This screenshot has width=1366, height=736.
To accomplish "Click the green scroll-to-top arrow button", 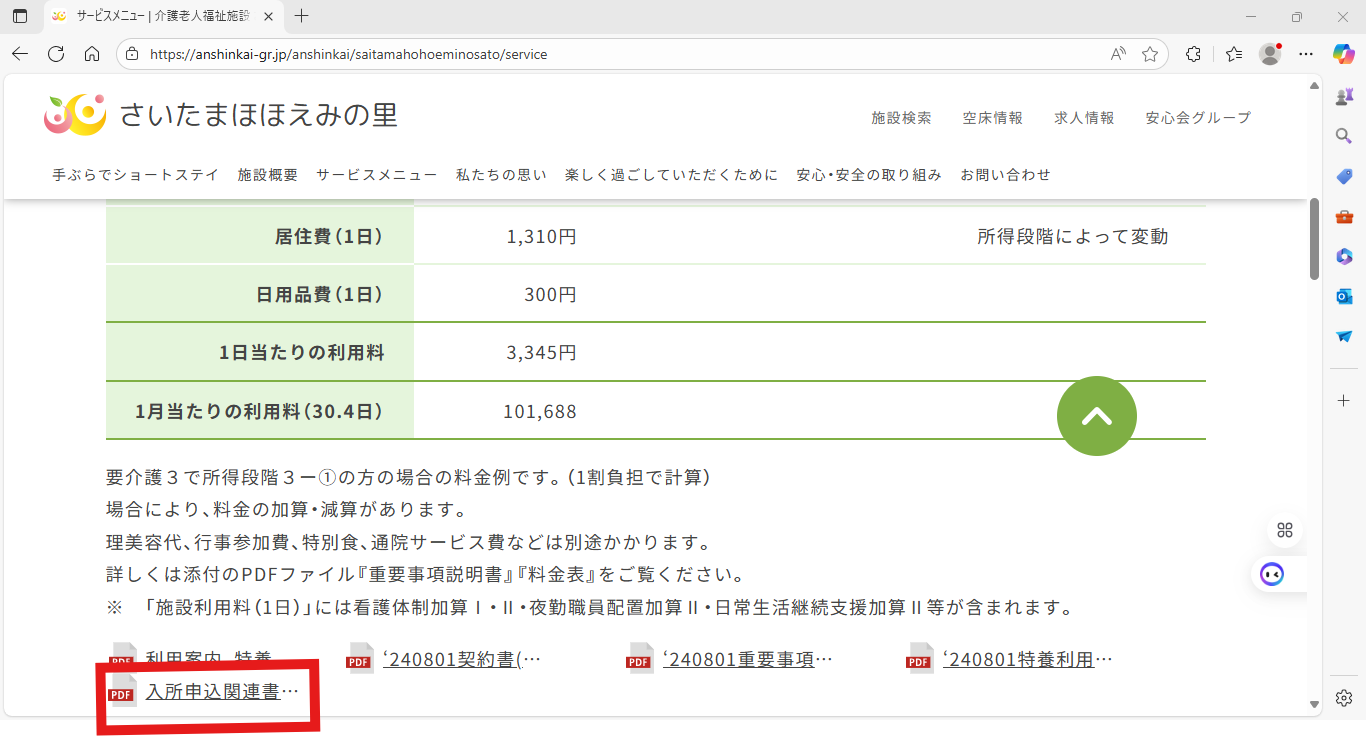I will [x=1096, y=416].
